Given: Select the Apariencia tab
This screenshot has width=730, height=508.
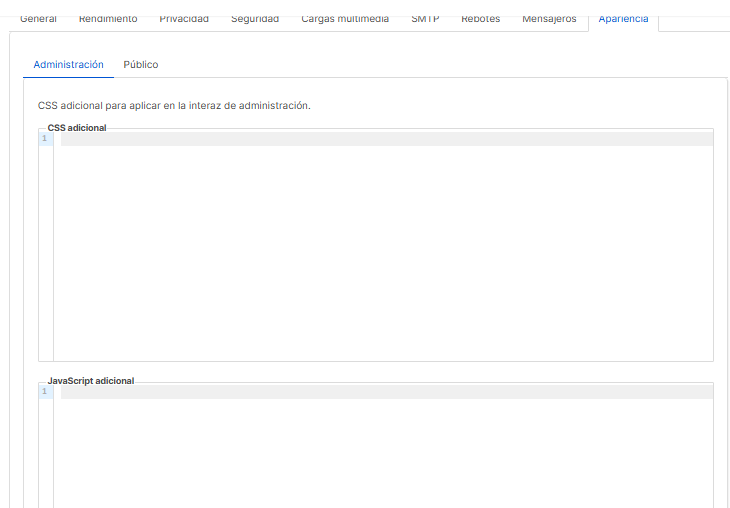Looking at the screenshot, I should (623, 19).
